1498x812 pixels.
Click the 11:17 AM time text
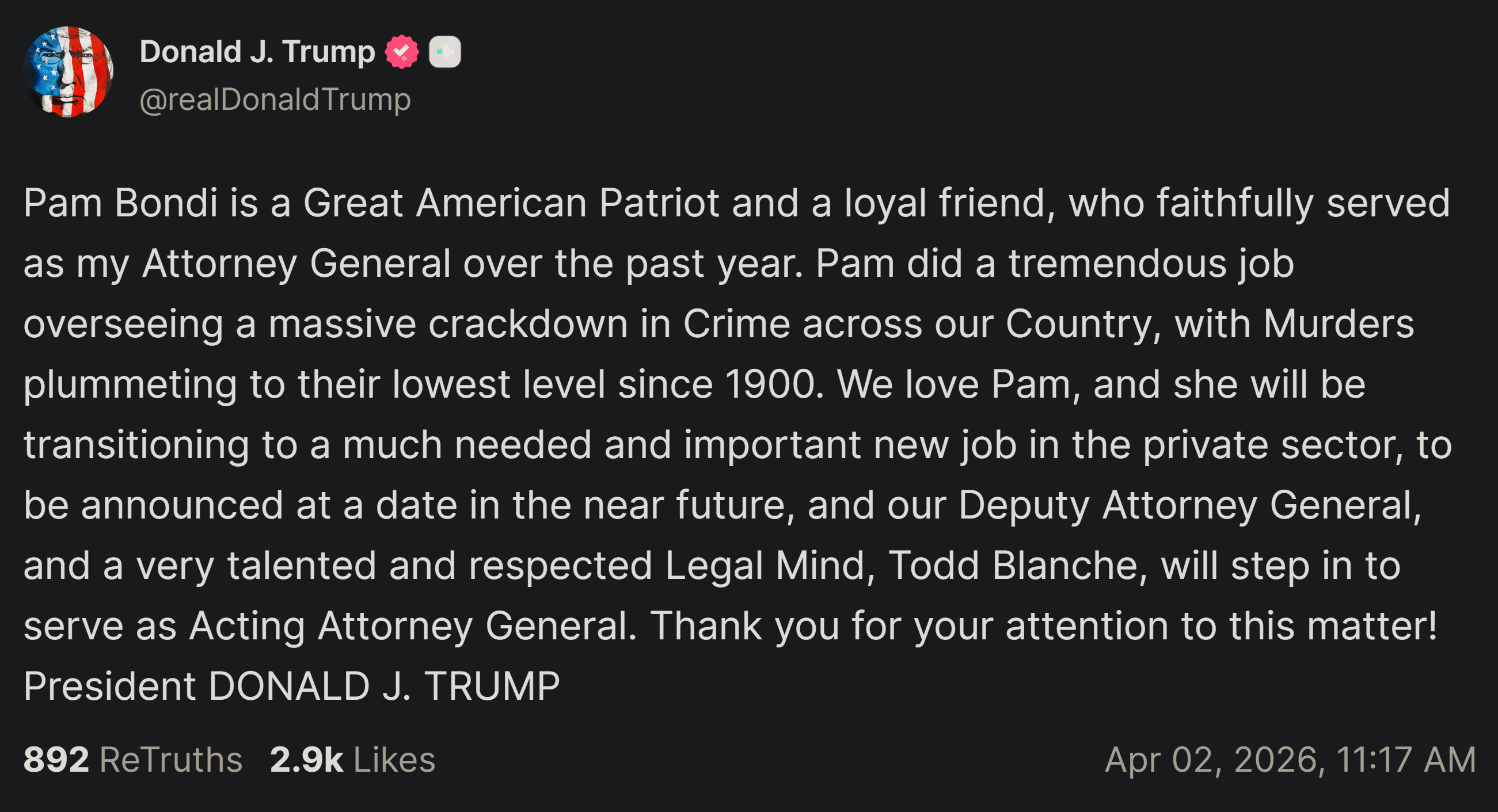pyautogui.click(x=1406, y=760)
